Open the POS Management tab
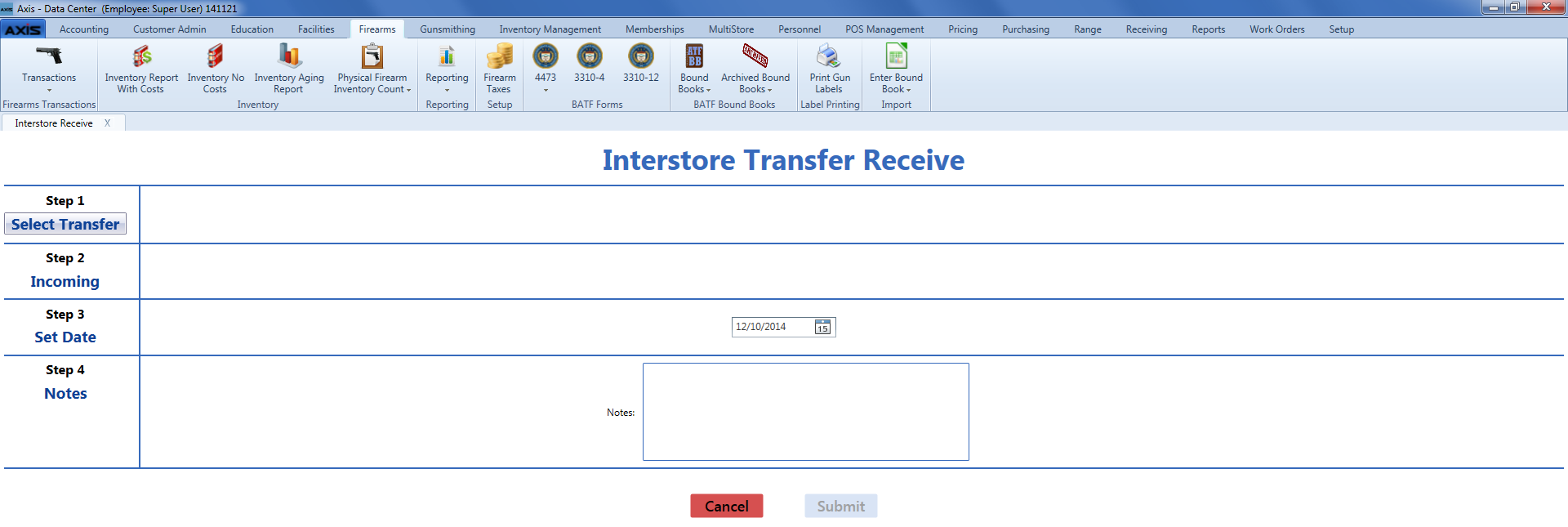 (x=884, y=29)
